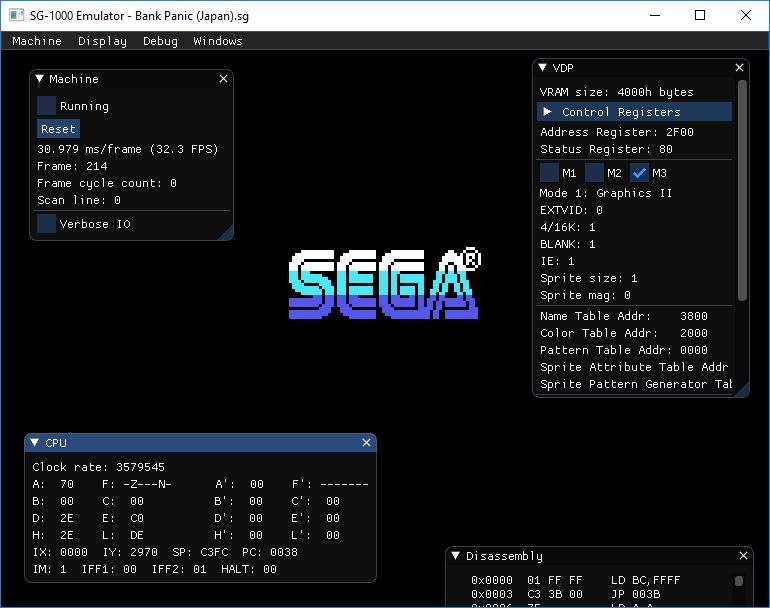Close the Machine panel with its X icon
This screenshot has width=770, height=608.
coord(223,79)
